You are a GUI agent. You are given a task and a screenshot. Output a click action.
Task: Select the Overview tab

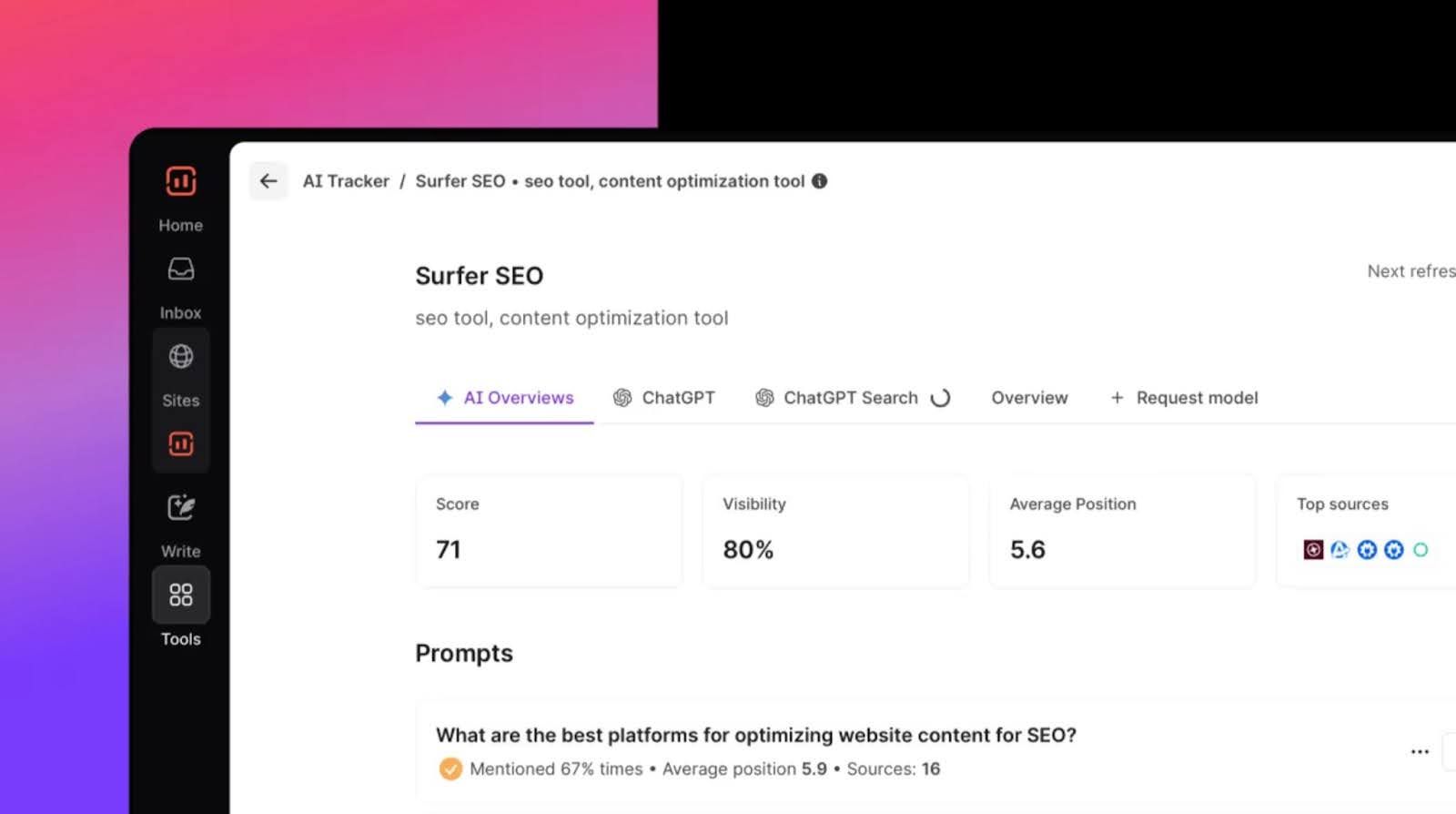(1029, 398)
